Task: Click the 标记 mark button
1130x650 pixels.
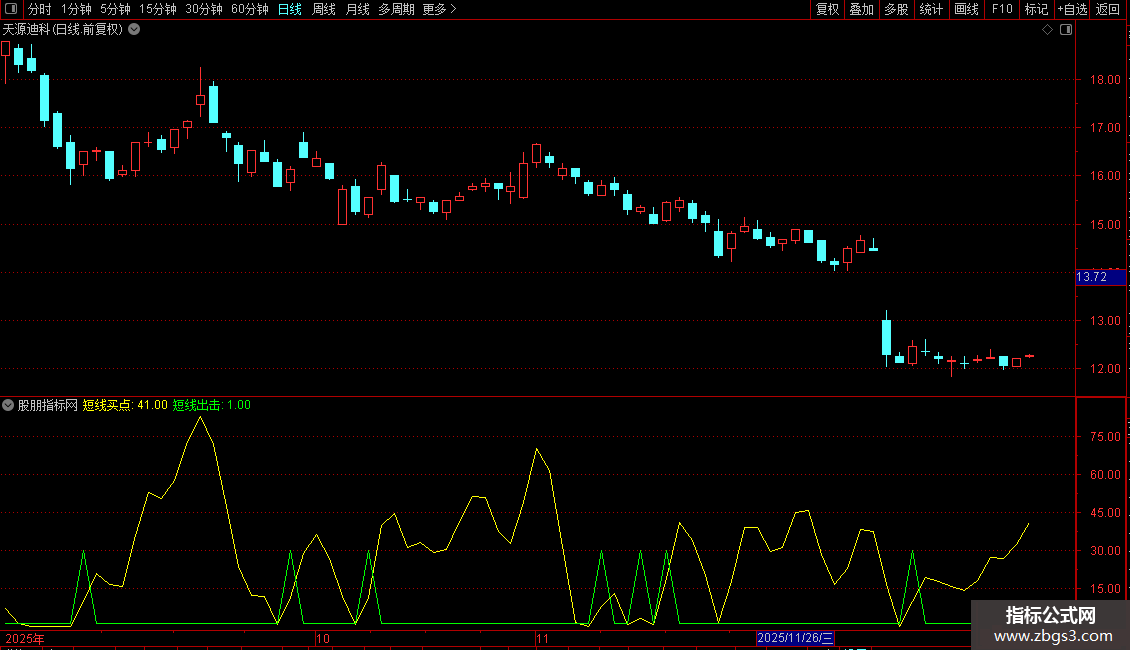Action: click(1036, 9)
